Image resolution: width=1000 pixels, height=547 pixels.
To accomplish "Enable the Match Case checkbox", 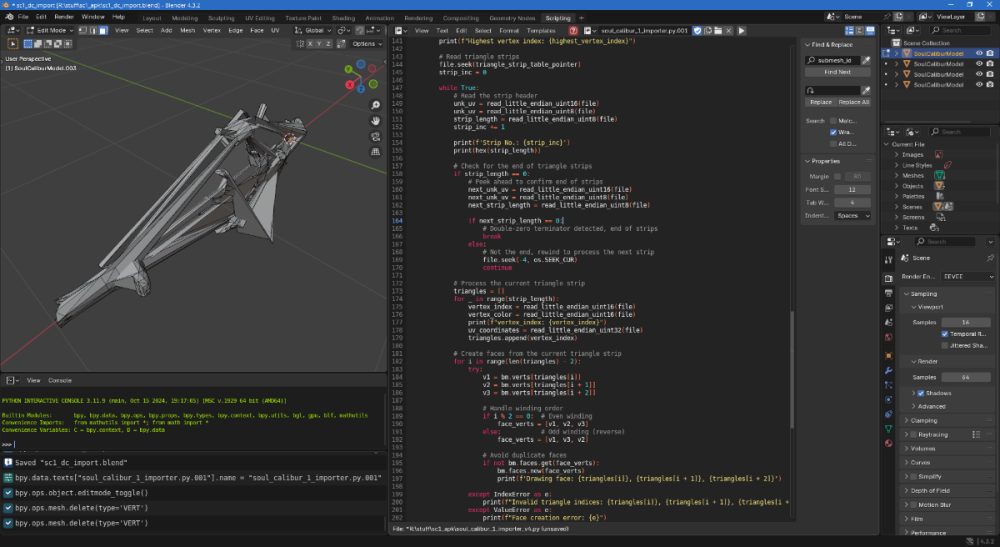I will coord(834,121).
